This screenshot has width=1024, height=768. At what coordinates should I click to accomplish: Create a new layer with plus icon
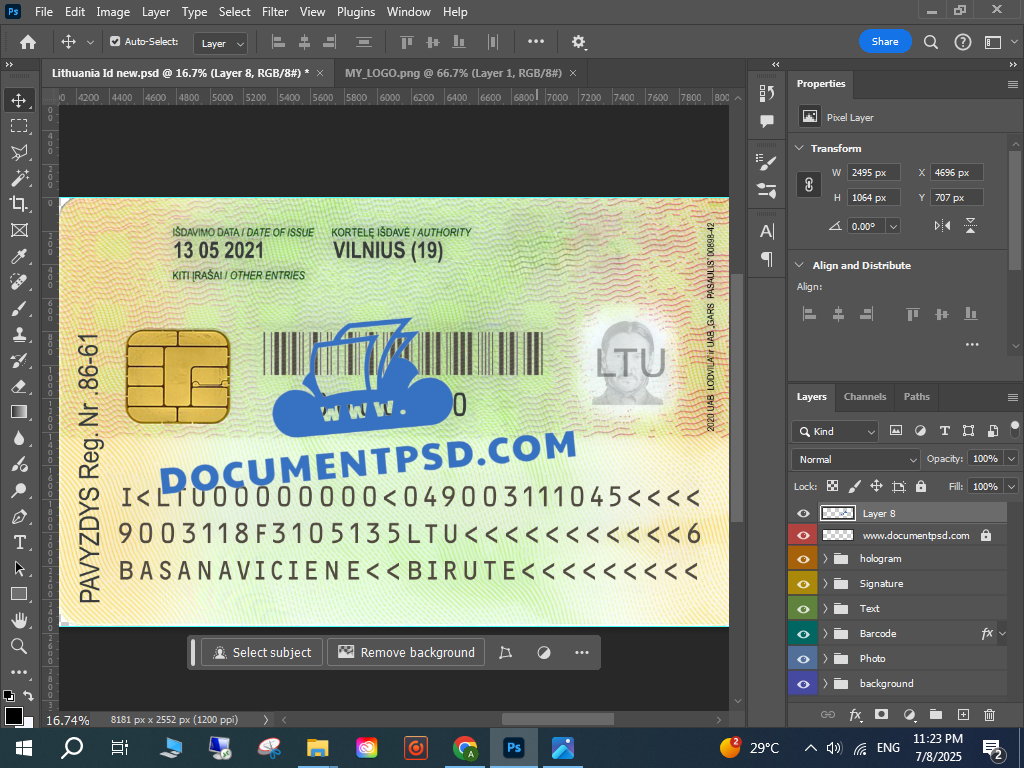pyautogui.click(x=963, y=714)
